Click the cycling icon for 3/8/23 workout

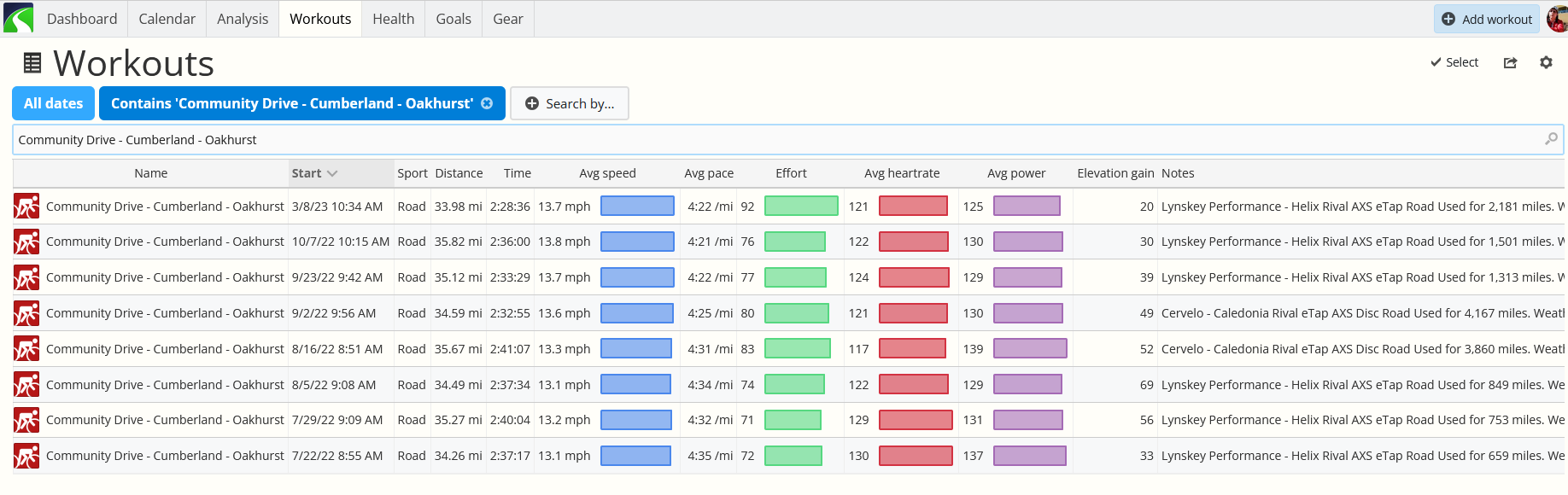pyautogui.click(x=26, y=207)
